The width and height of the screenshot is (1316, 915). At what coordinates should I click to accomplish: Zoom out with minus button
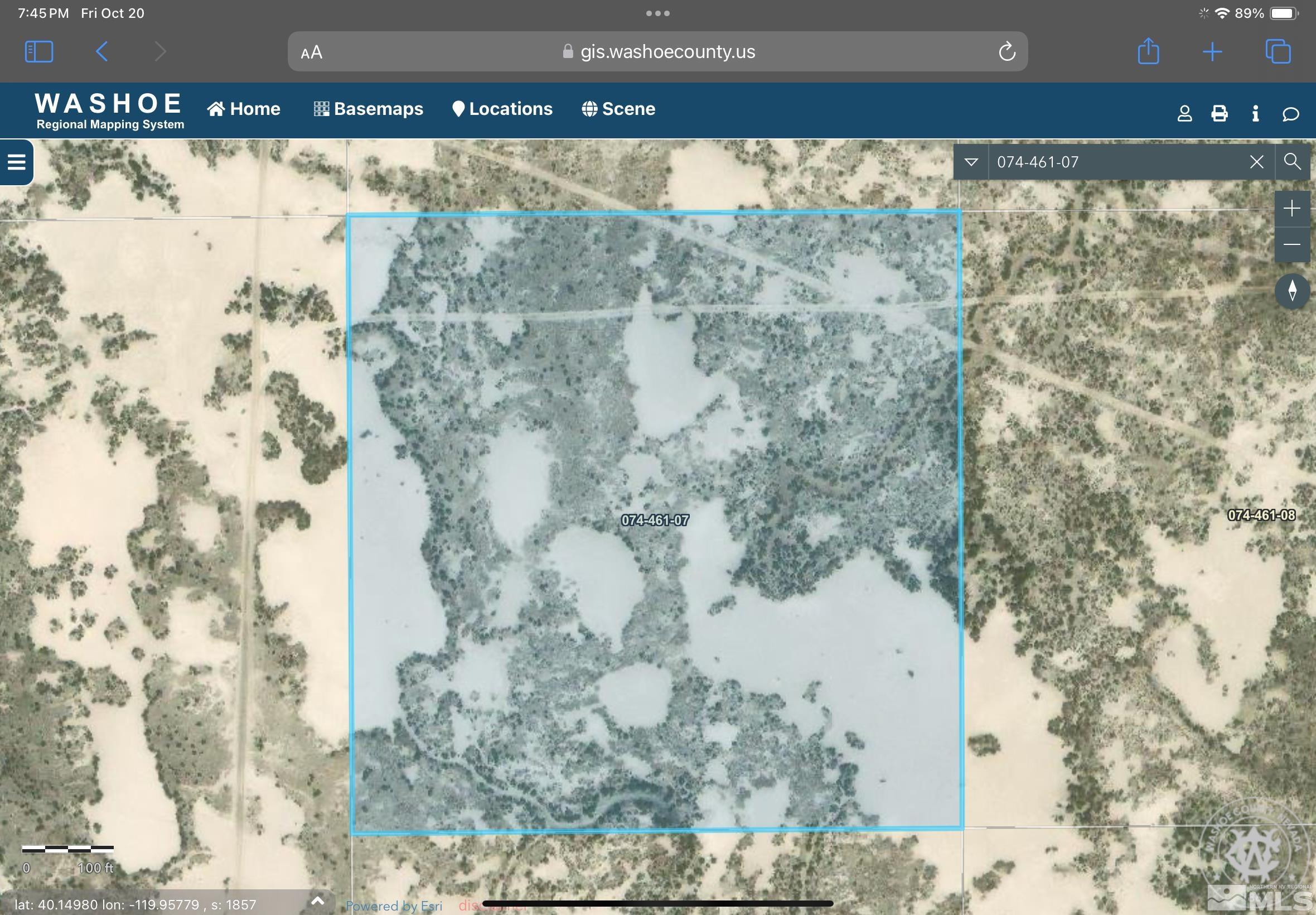pyautogui.click(x=1291, y=244)
